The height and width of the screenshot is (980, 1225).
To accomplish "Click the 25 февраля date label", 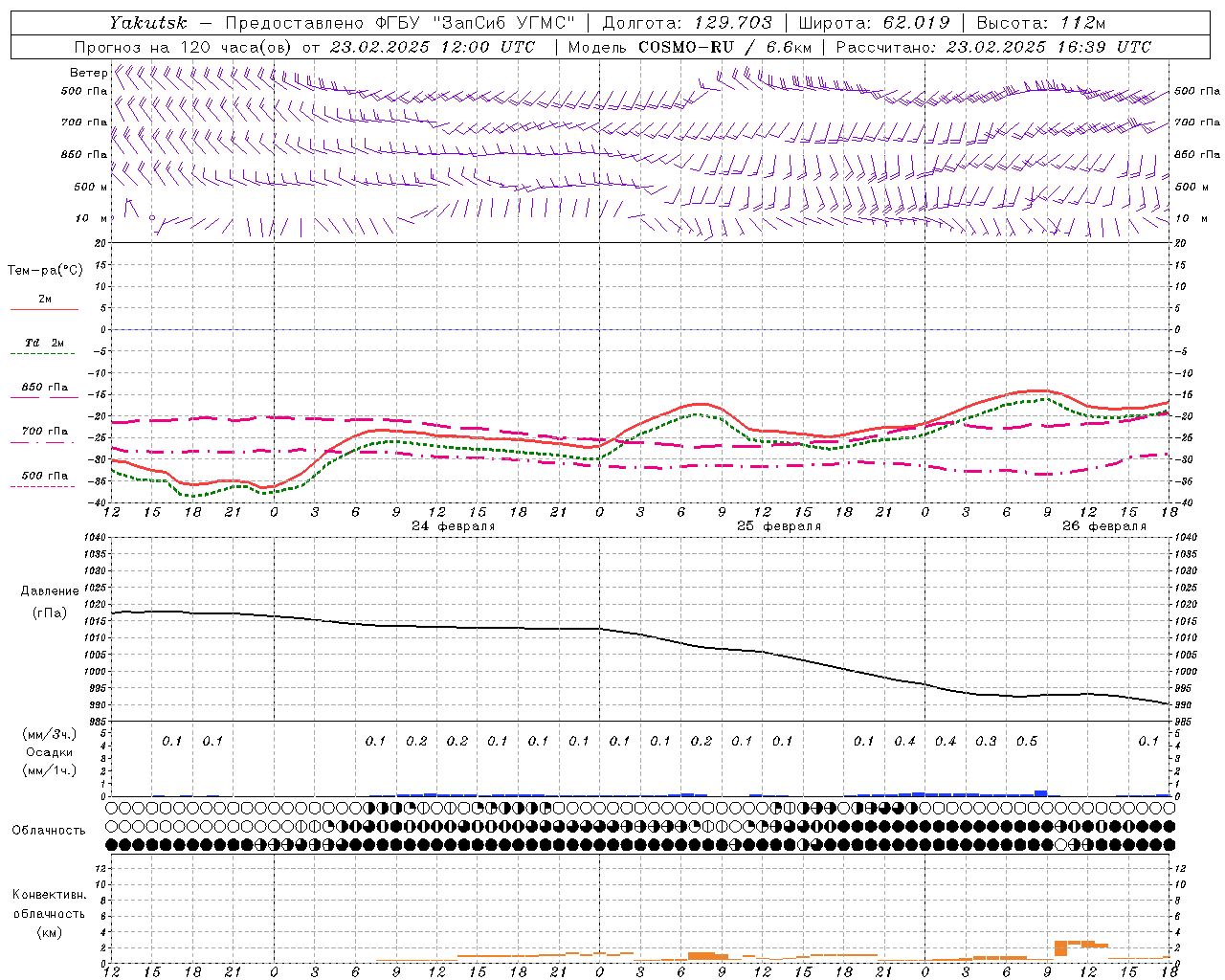I will coord(779,526).
